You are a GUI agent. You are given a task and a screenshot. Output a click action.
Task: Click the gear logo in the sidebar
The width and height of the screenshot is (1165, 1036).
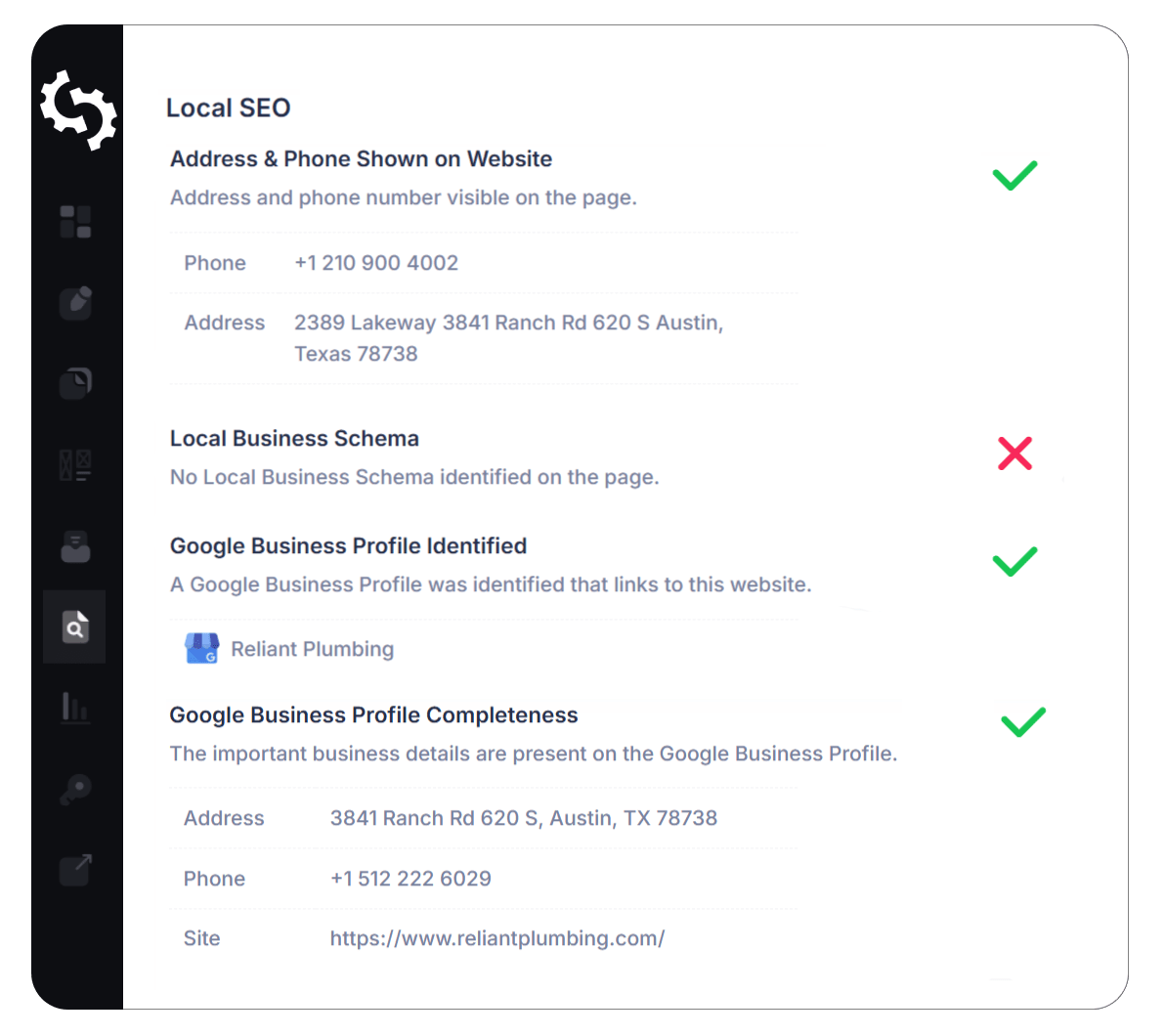click(x=77, y=110)
